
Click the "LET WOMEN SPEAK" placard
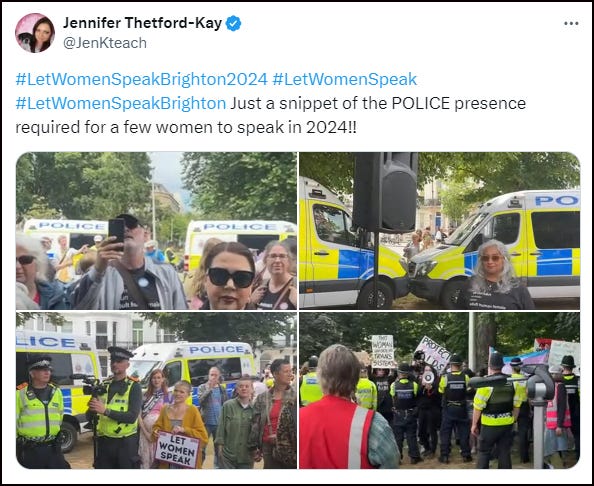(177, 449)
